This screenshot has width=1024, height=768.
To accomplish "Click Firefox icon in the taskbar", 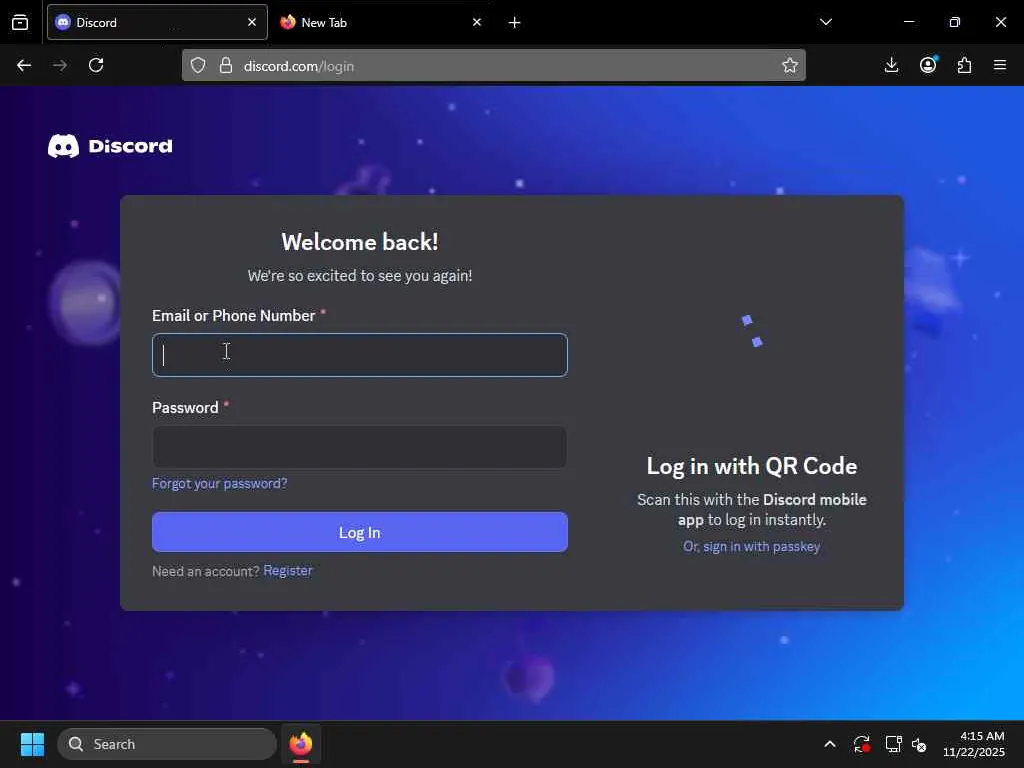I will pos(301,744).
